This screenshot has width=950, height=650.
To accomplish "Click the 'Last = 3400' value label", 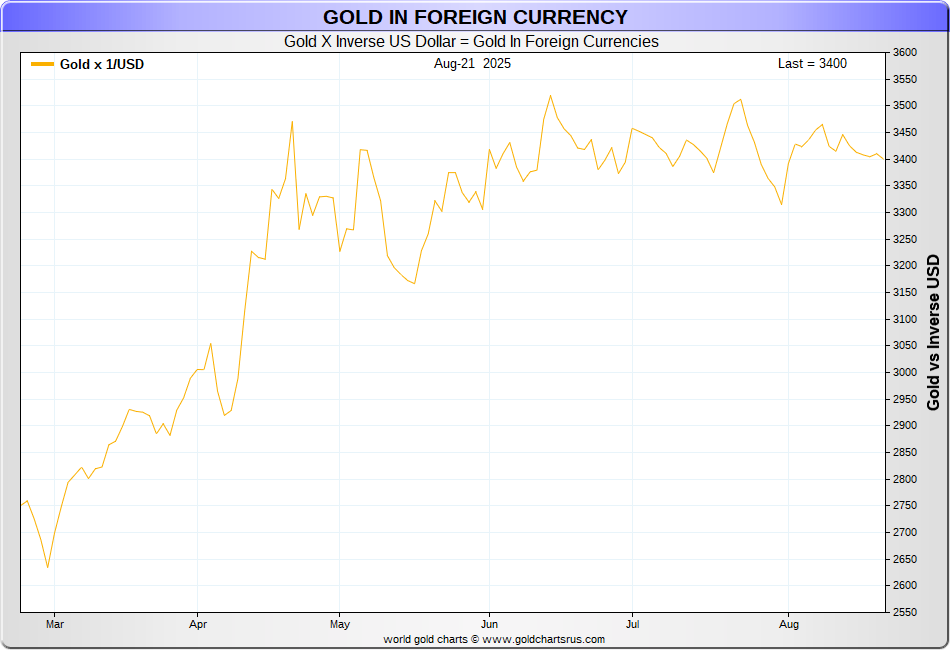I will click(x=812, y=64).
